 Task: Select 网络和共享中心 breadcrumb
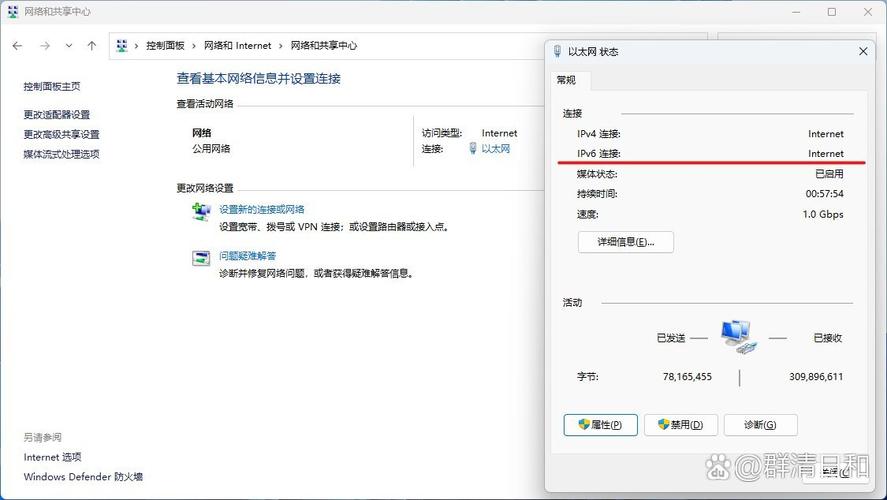coord(324,46)
